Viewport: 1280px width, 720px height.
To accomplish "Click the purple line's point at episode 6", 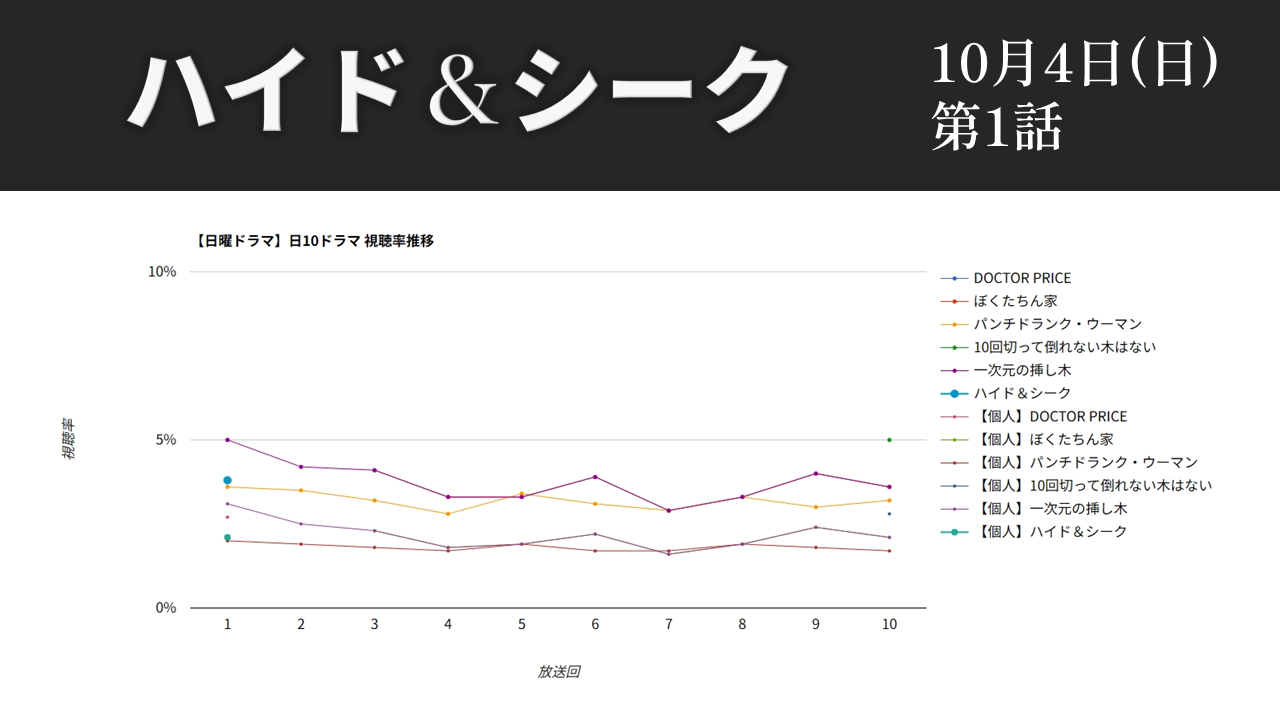I will (x=595, y=477).
